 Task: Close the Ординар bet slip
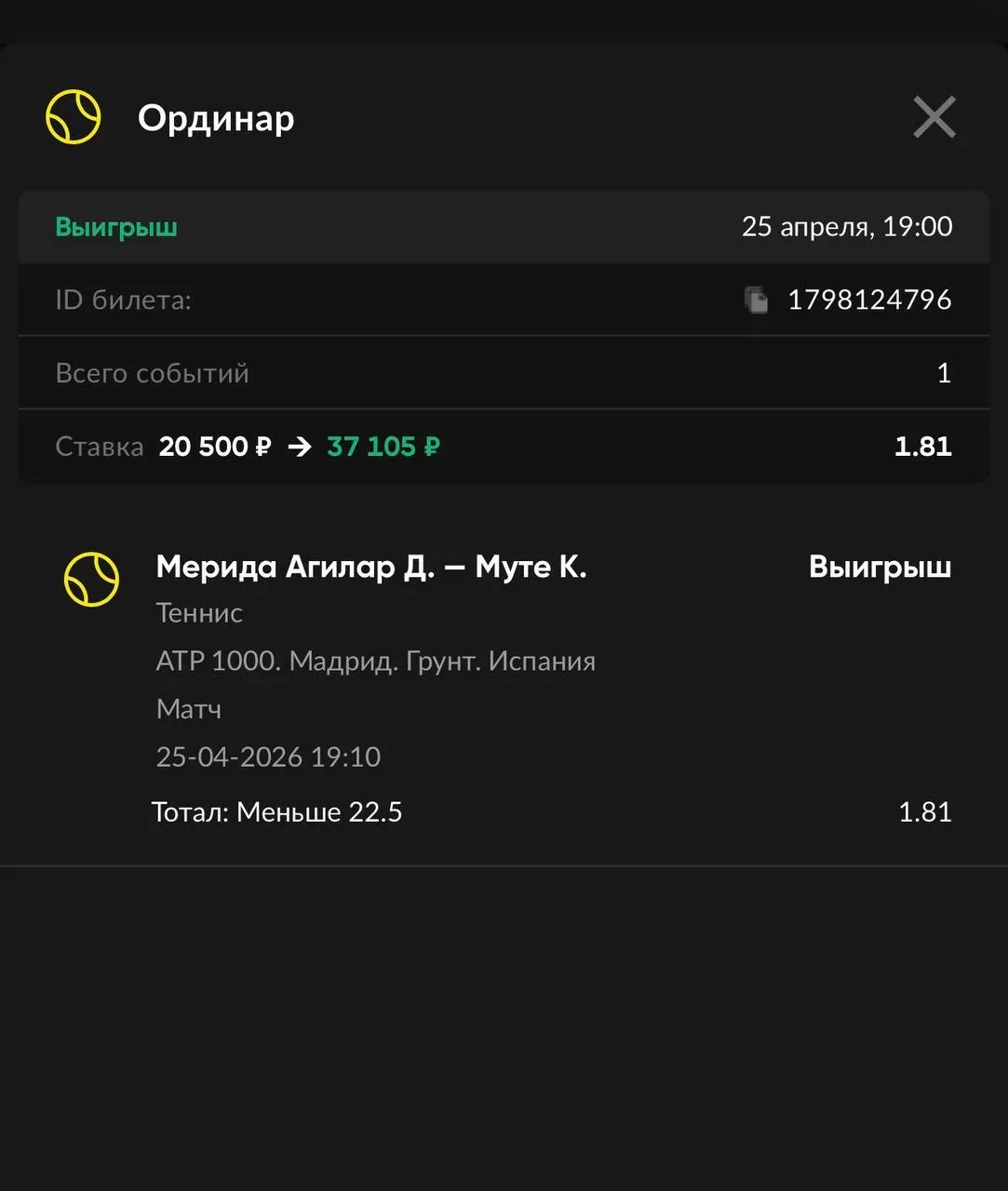click(934, 117)
